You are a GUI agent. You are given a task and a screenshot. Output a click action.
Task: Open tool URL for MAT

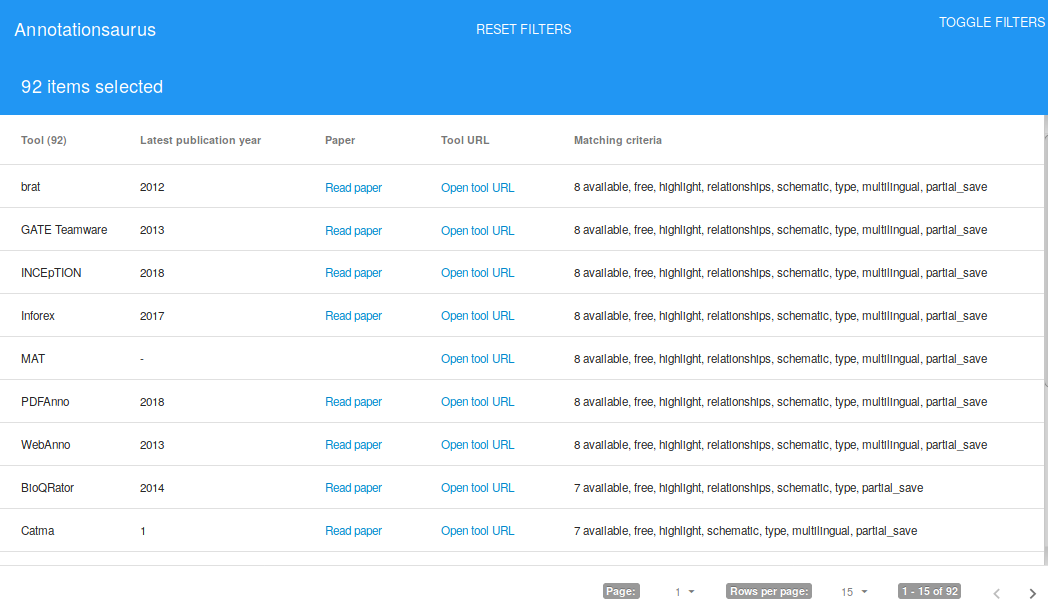click(x=477, y=359)
